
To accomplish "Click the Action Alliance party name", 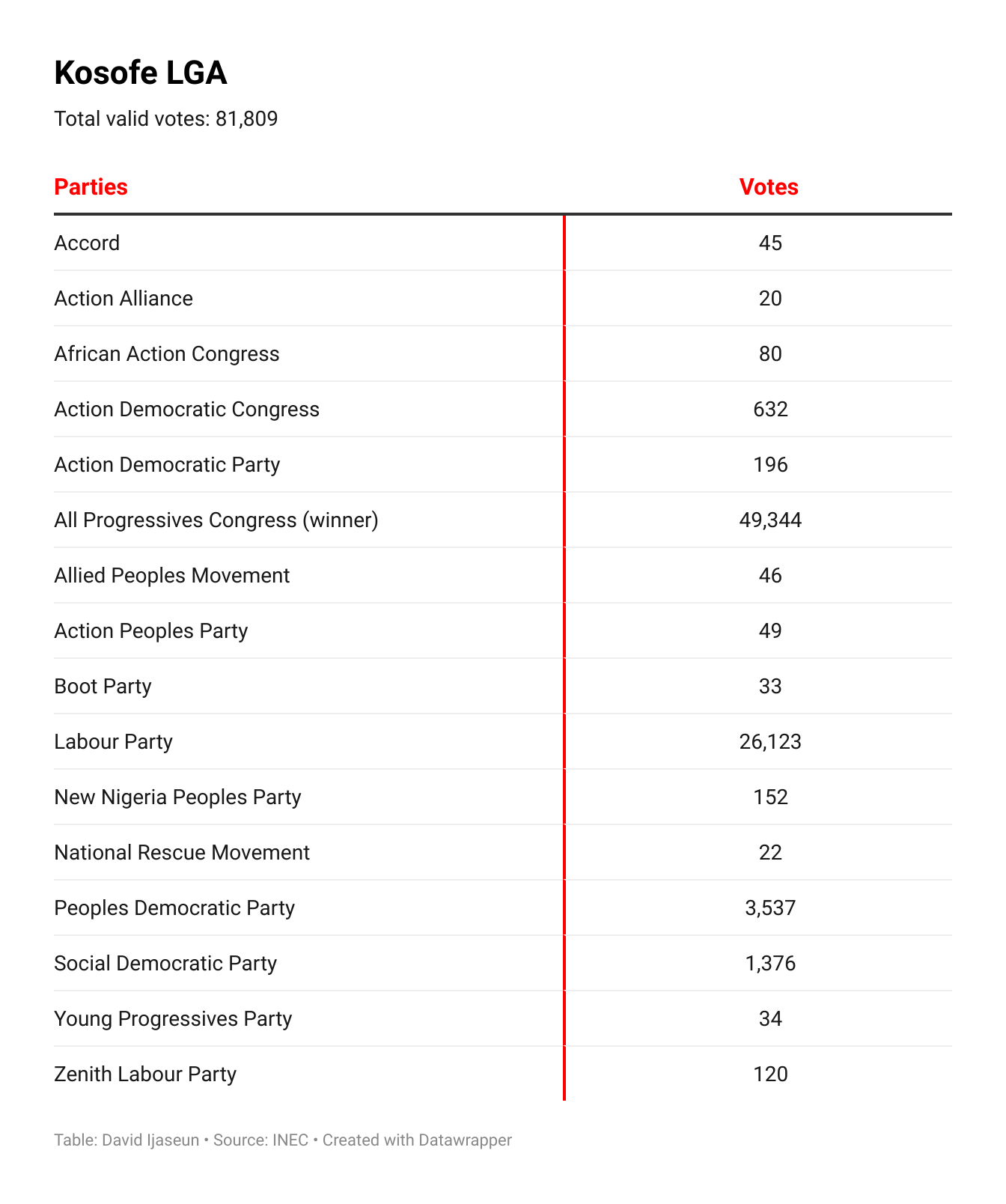I will tap(124, 298).
